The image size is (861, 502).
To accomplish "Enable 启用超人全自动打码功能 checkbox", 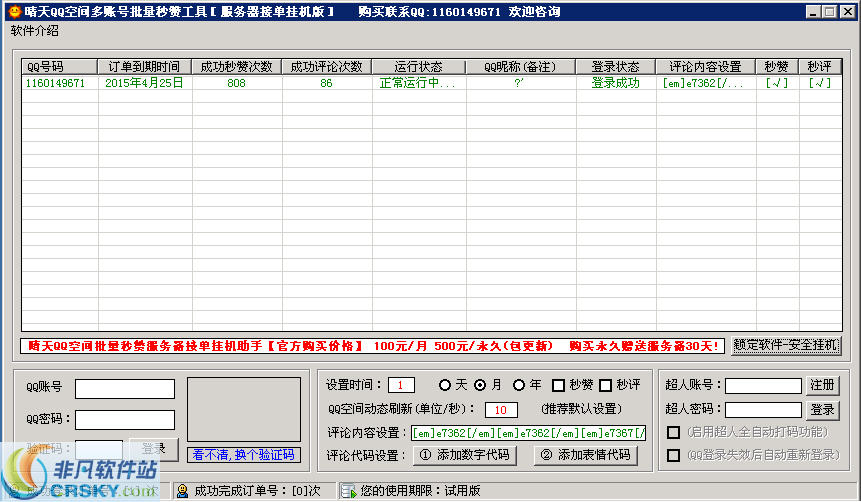I will click(673, 432).
